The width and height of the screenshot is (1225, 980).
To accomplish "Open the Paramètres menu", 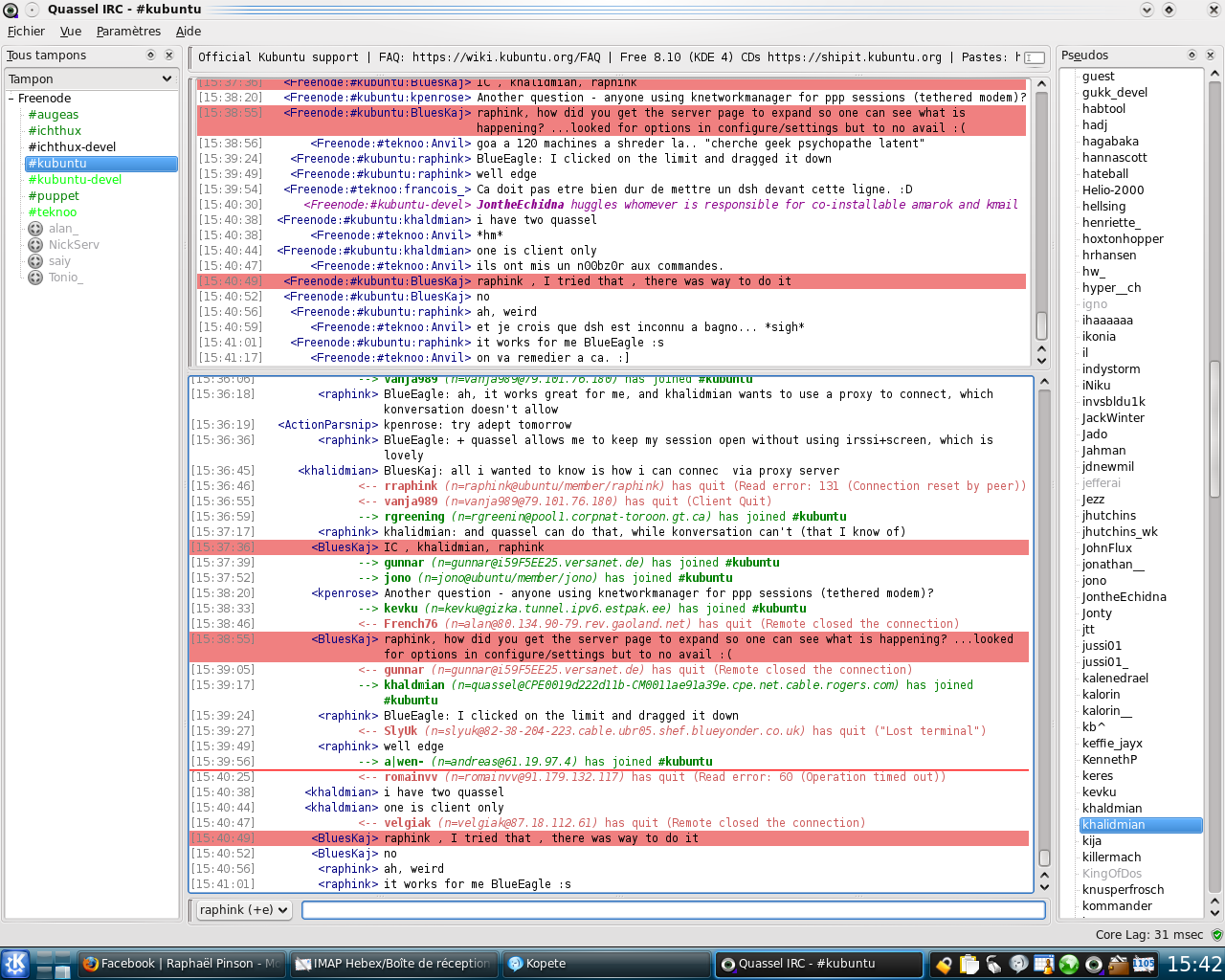I will [128, 32].
